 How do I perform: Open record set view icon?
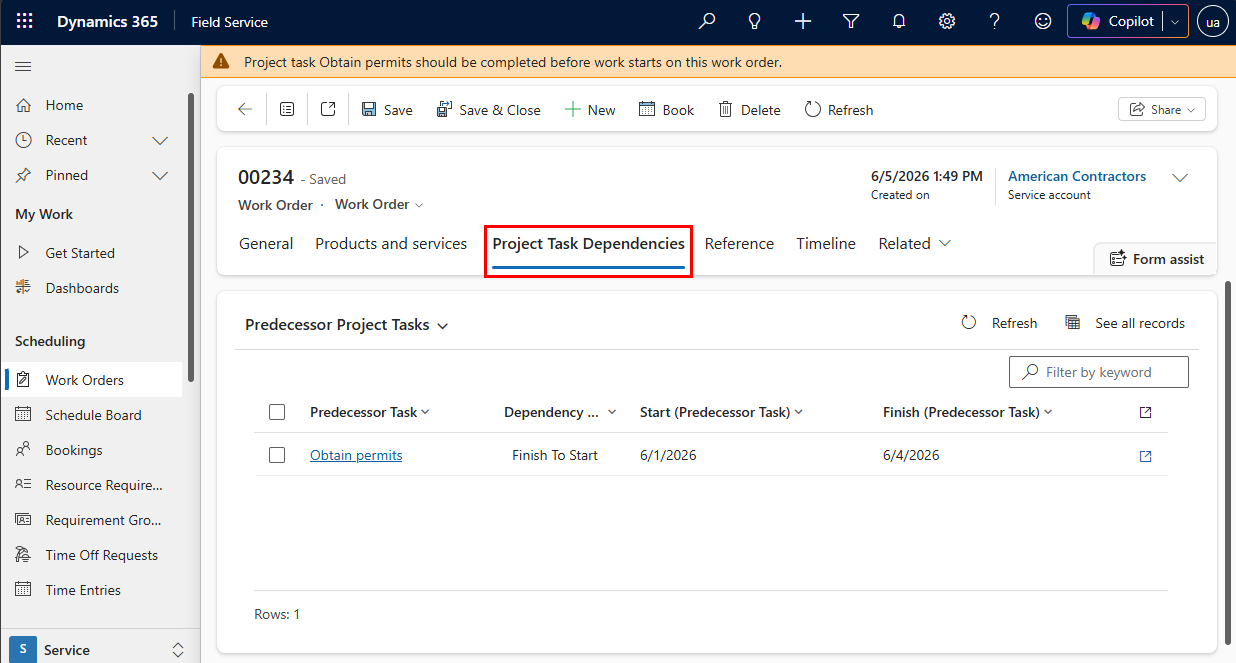tap(287, 110)
